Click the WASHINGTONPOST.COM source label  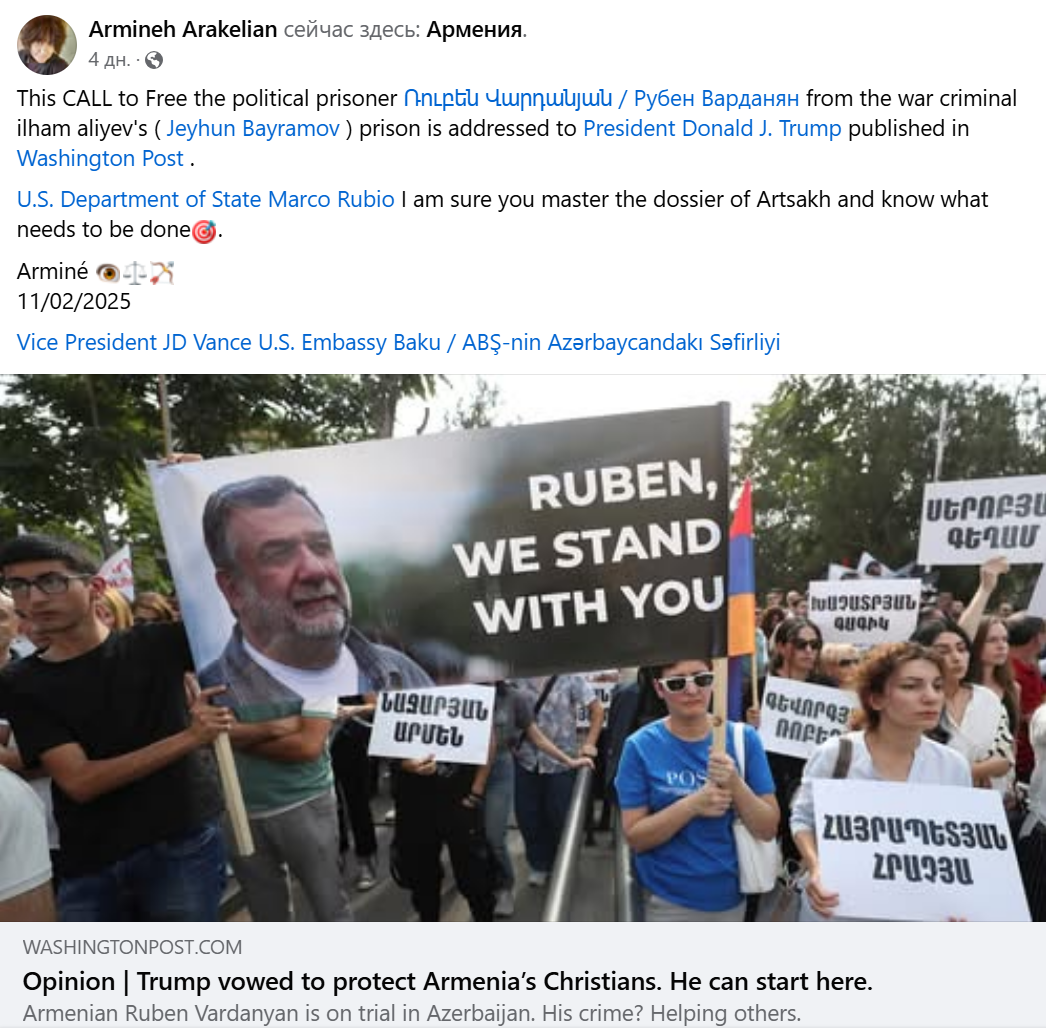pos(132,947)
